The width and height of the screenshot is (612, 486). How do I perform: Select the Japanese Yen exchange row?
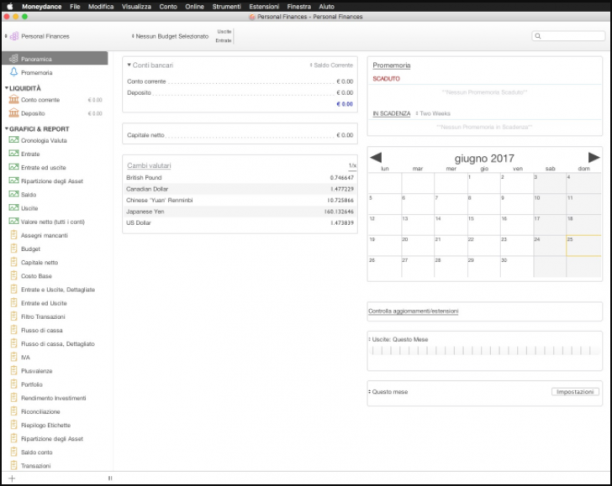click(240, 212)
